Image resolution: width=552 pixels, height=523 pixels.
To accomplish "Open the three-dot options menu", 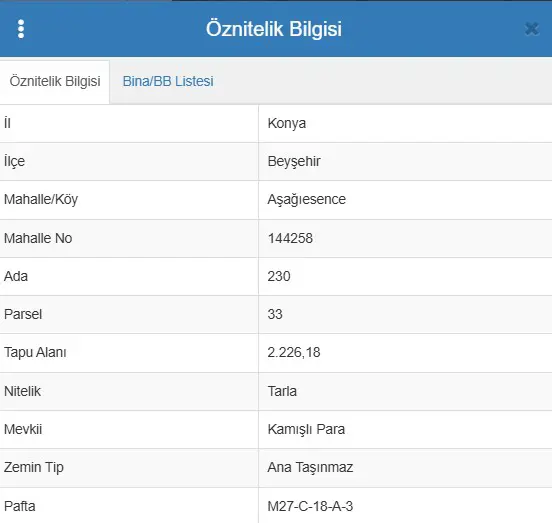I will tap(21, 29).
